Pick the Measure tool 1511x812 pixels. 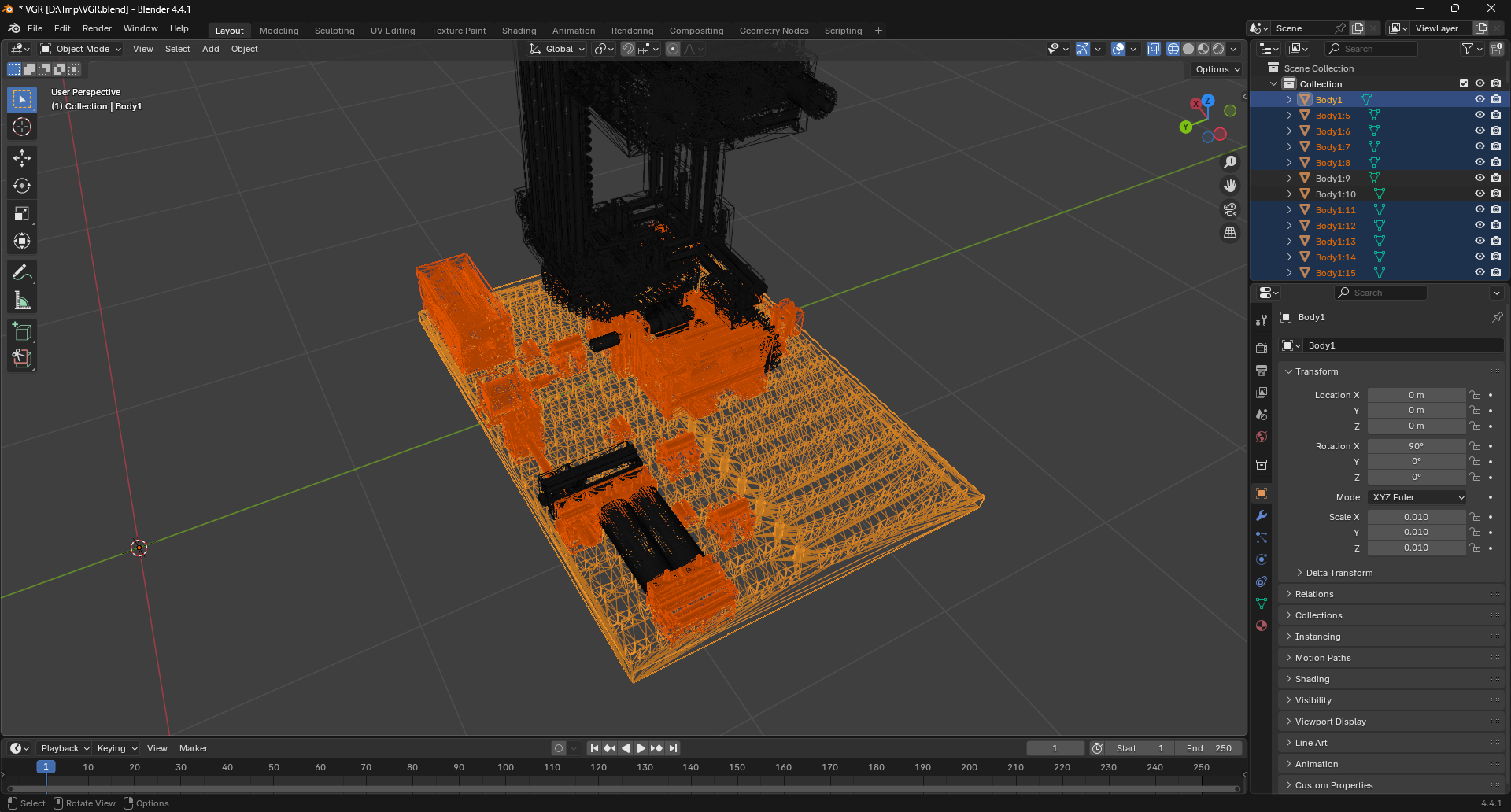coord(22,301)
